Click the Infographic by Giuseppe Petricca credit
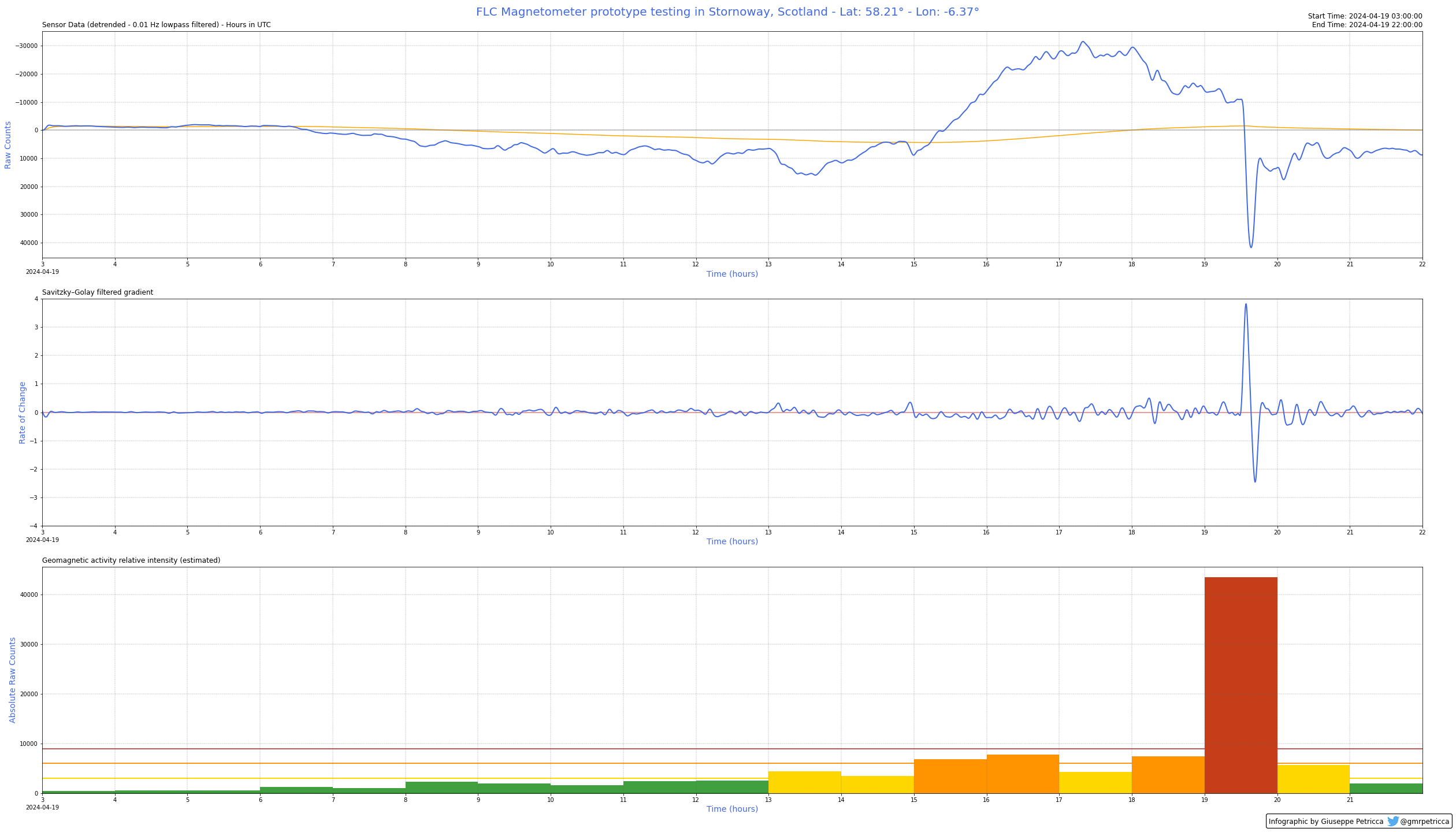The width and height of the screenshot is (1456, 832). tap(1326, 822)
